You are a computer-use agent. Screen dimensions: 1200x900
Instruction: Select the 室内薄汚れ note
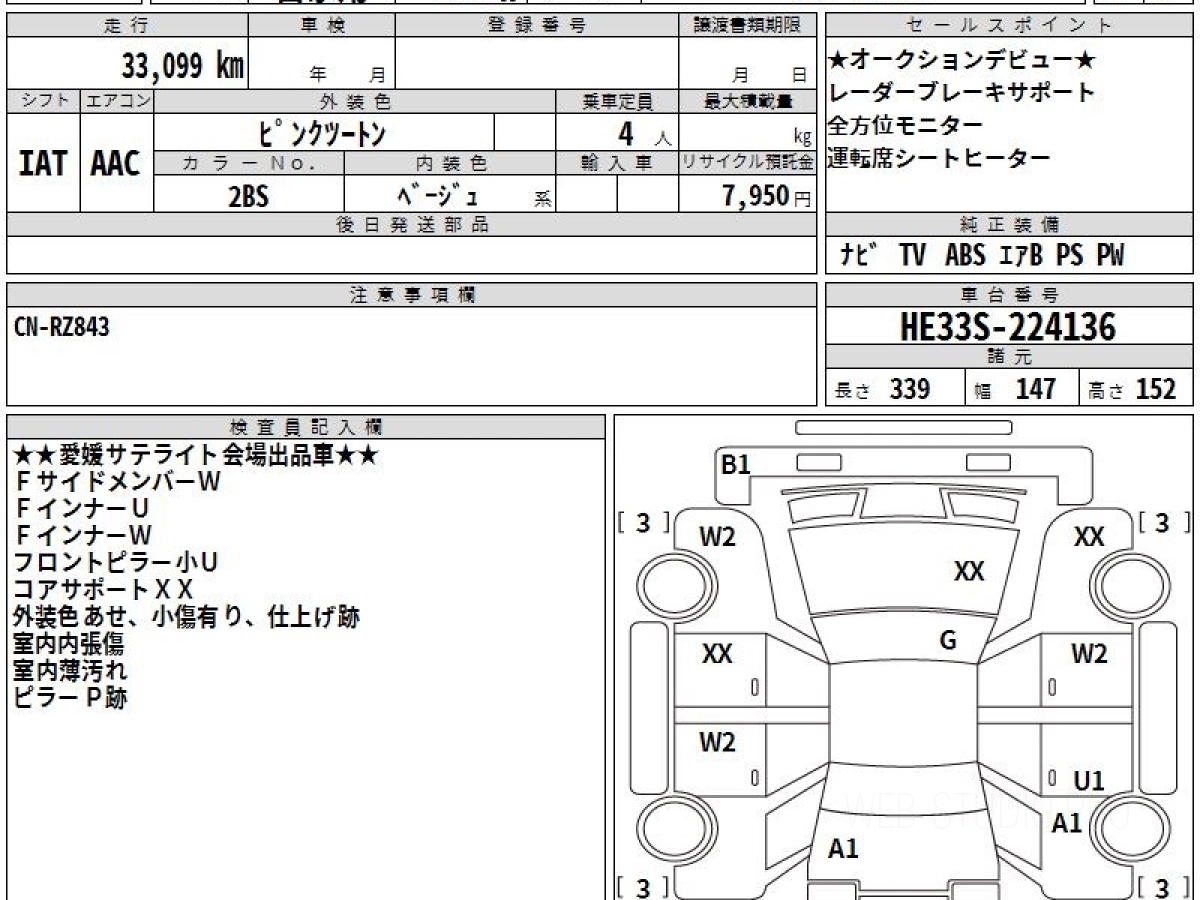point(70,670)
